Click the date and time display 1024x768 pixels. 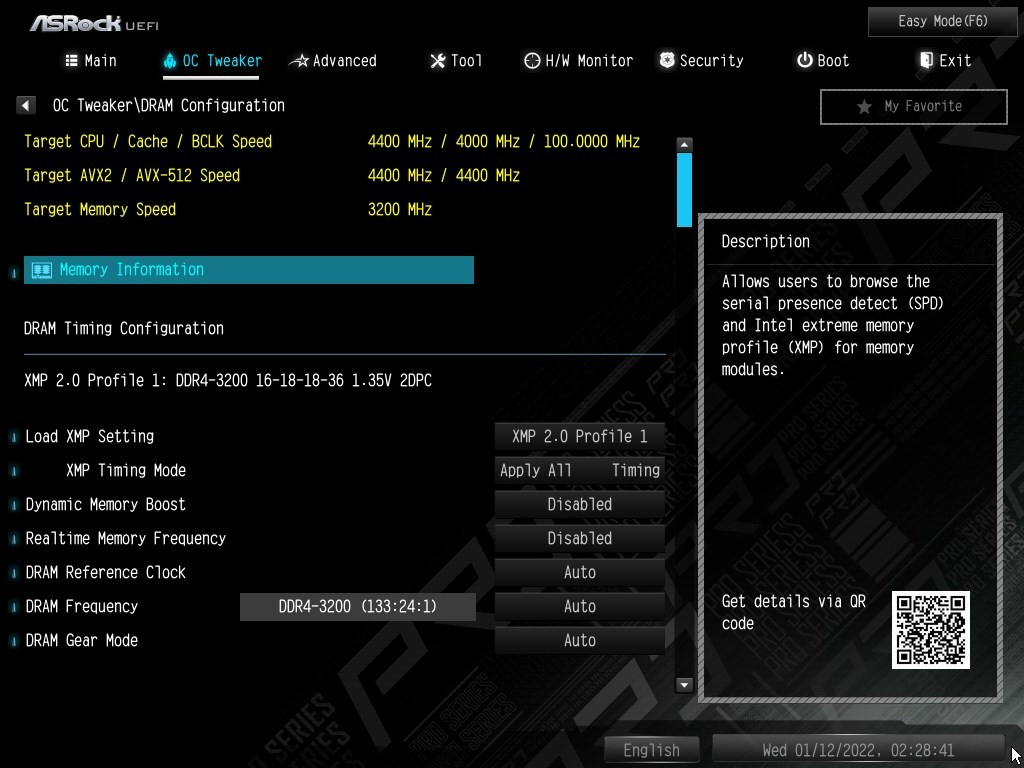(857, 750)
